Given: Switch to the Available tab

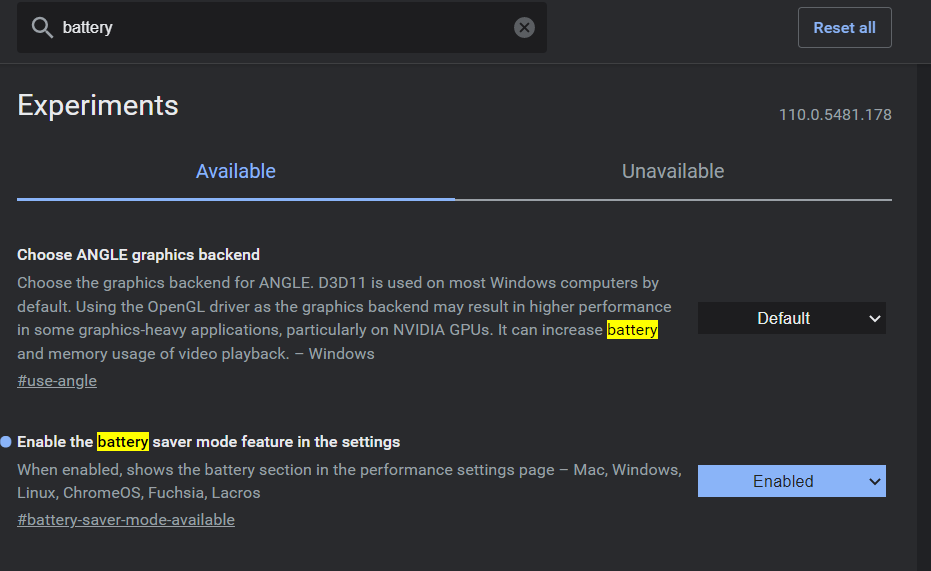Looking at the screenshot, I should pyautogui.click(x=236, y=172).
